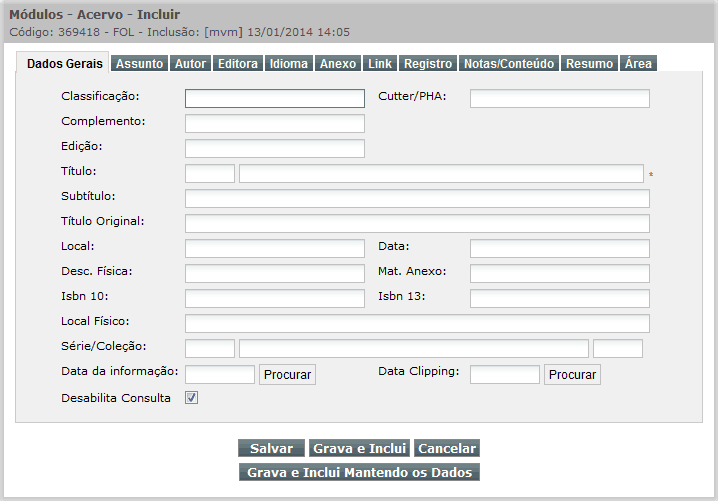Image resolution: width=718 pixels, height=501 pixels.
Task: Click the Cutter/PHA text field
Action: coord(560,98)
